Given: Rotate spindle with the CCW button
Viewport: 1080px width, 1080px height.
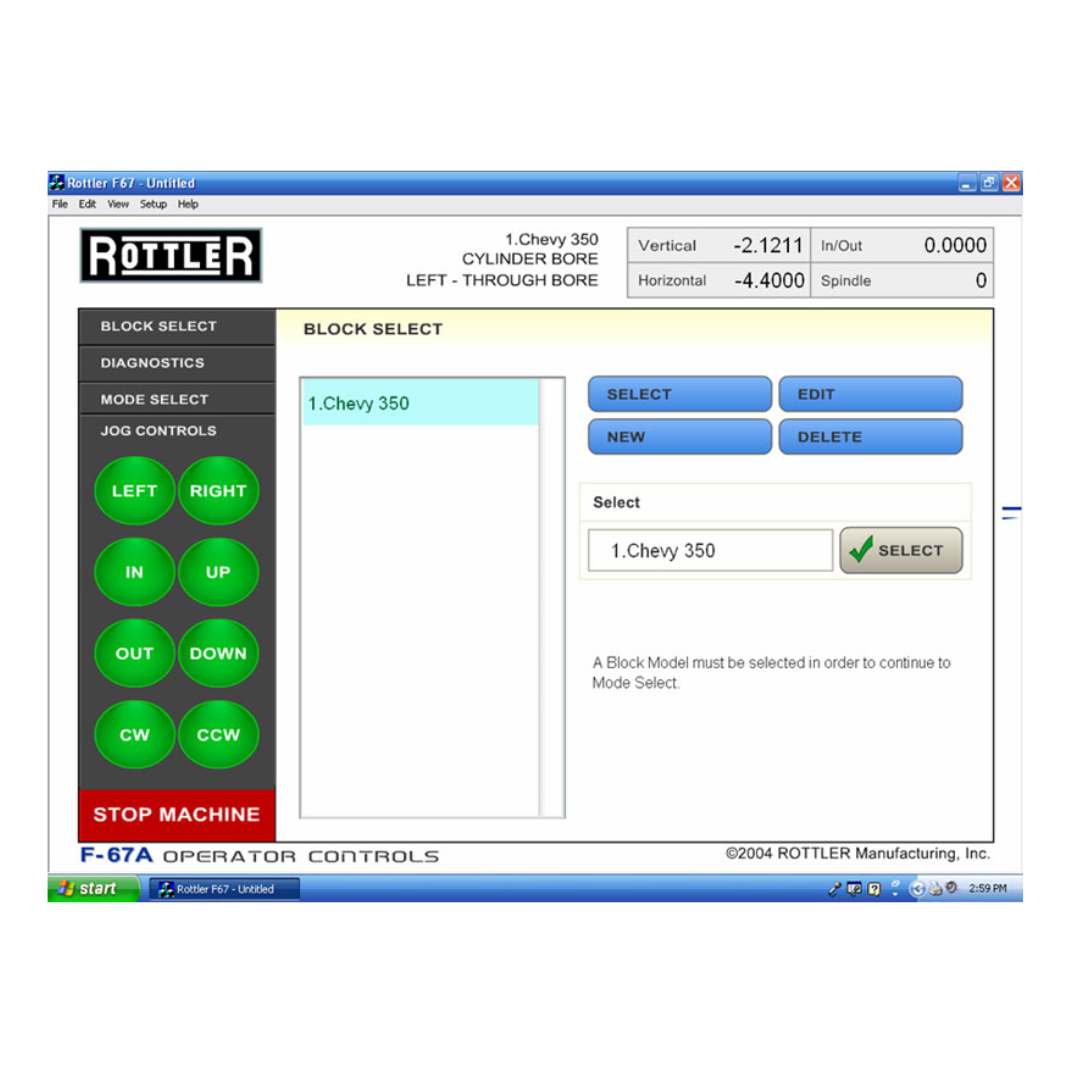Looking at the screenshot, I should pyautogui.click(x=218, y=735).
